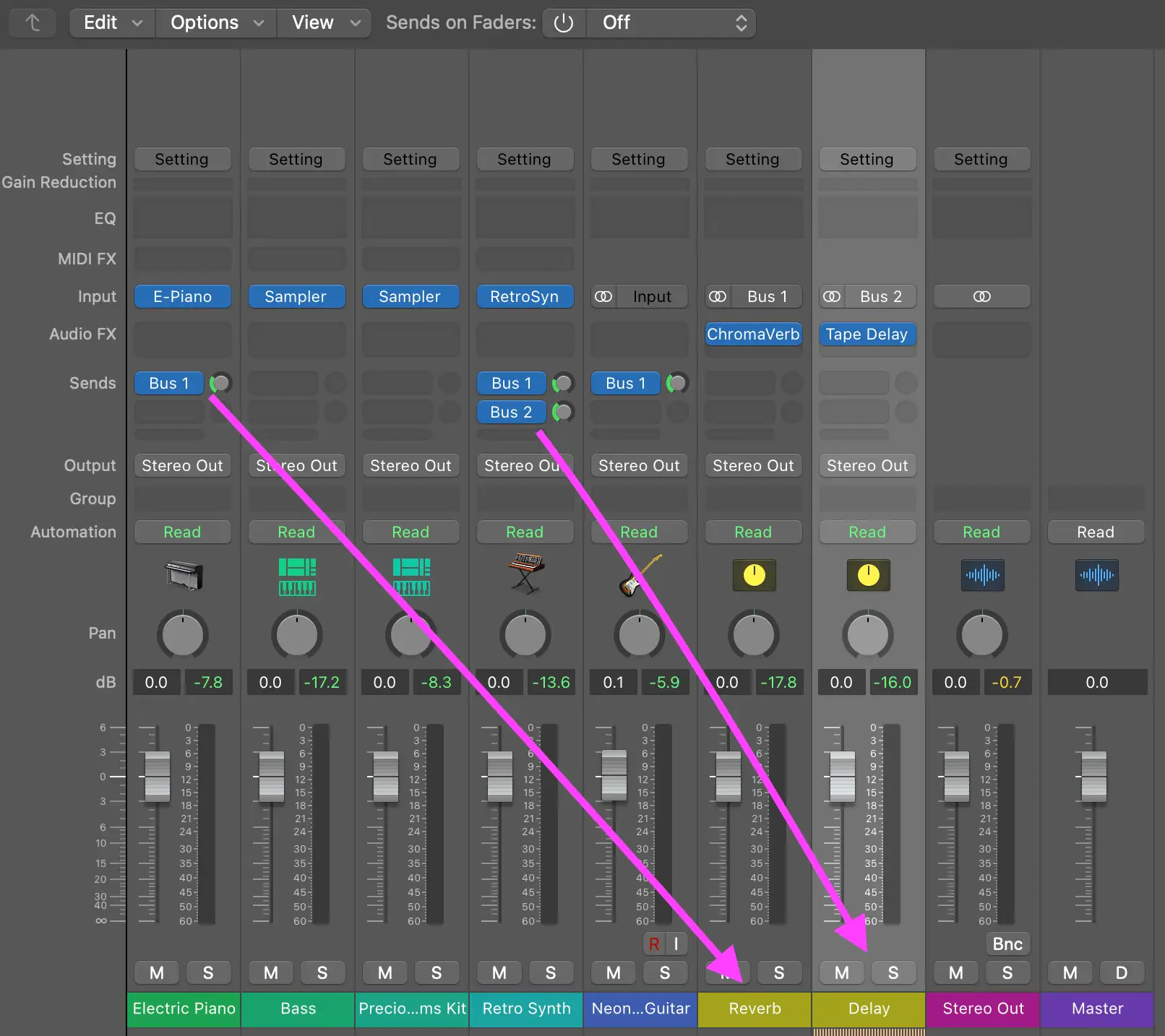Click the Electric Piano volume fader
The image size is (1165, 1036).
click(158, 777)
